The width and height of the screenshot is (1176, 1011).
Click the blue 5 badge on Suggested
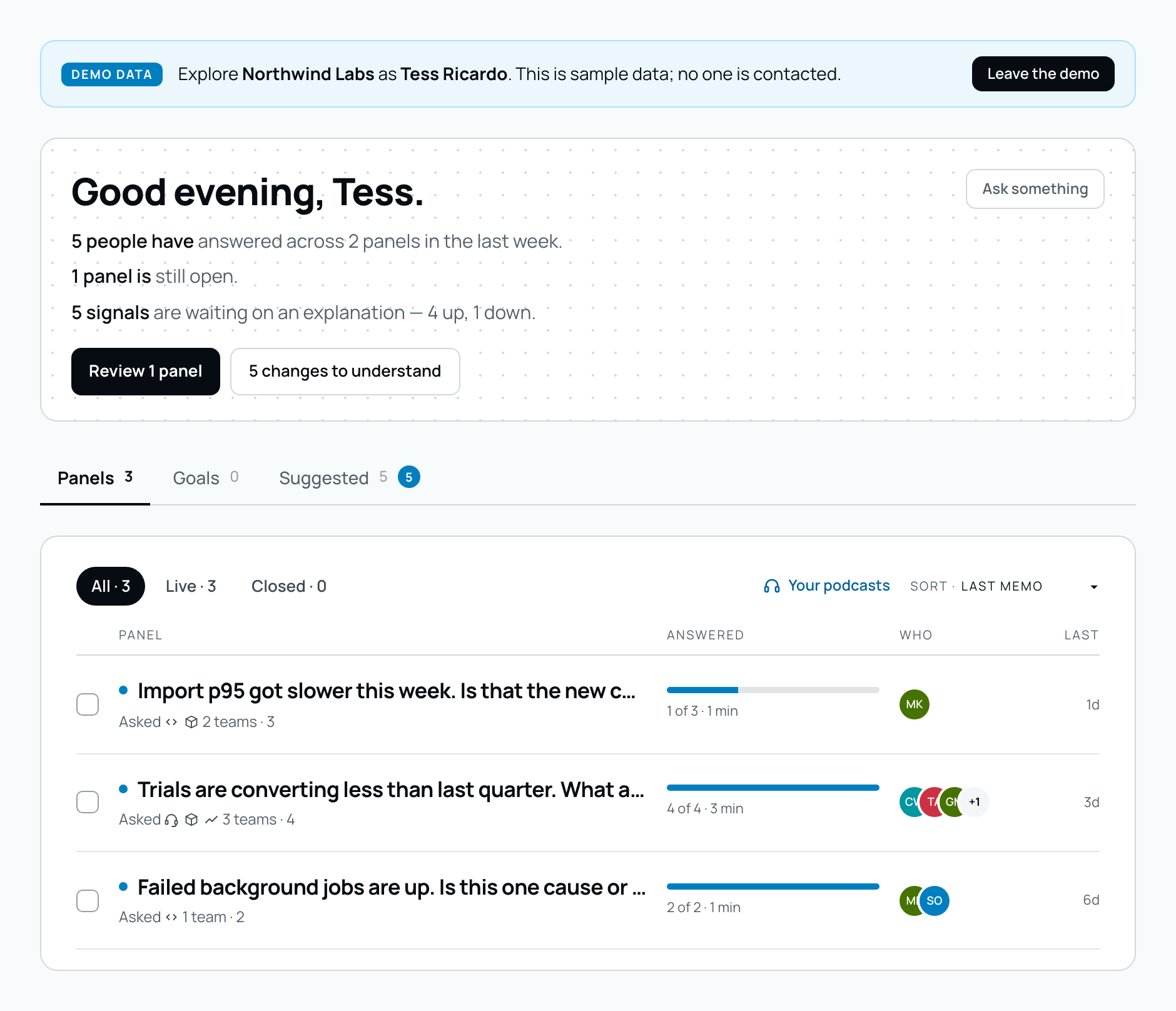pyautogui.click(x=409, y=477)
